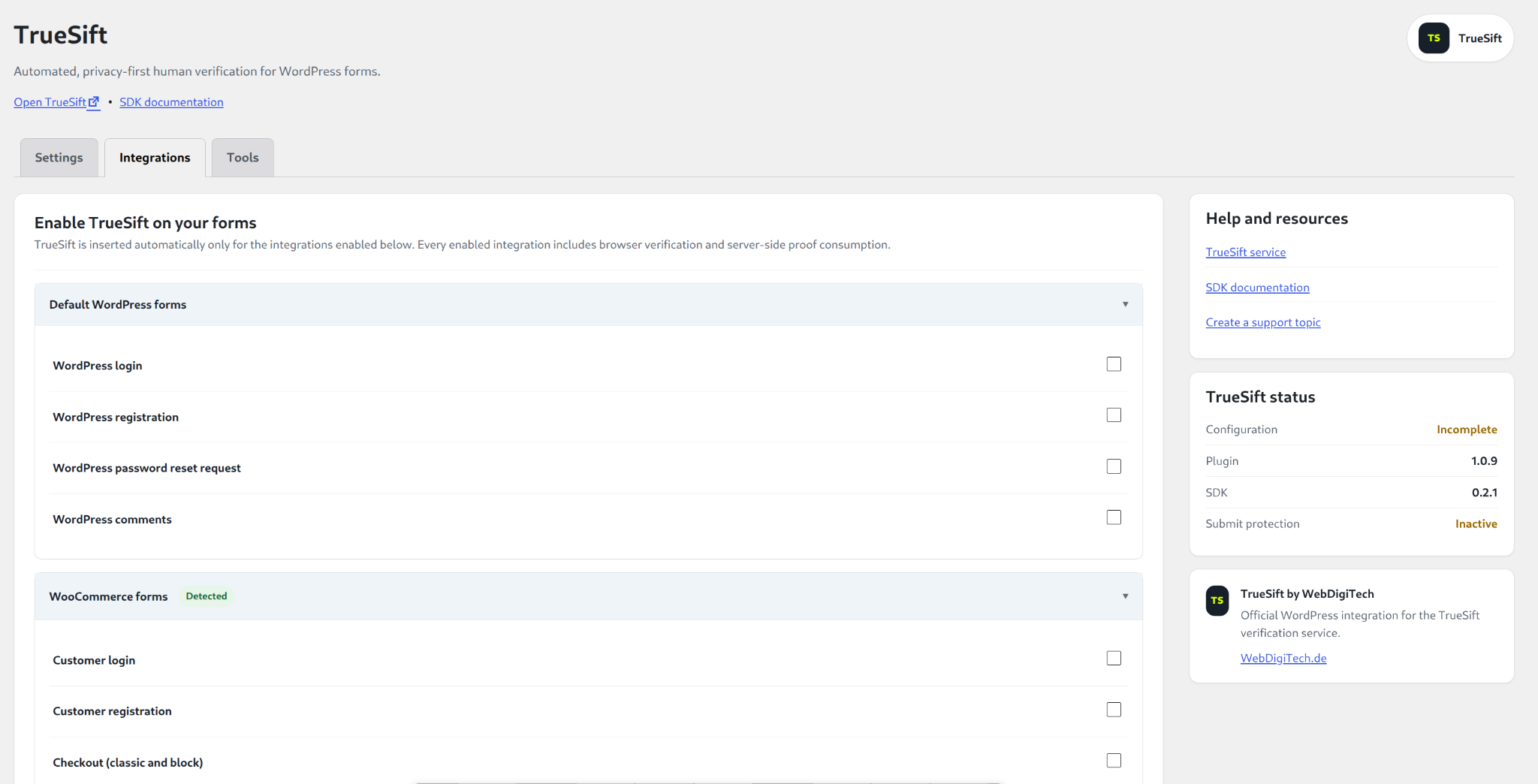The image size is (1538, 784).
Task: Click the TrueSift by WebDigiTech title
Action: coord(1307,594)
